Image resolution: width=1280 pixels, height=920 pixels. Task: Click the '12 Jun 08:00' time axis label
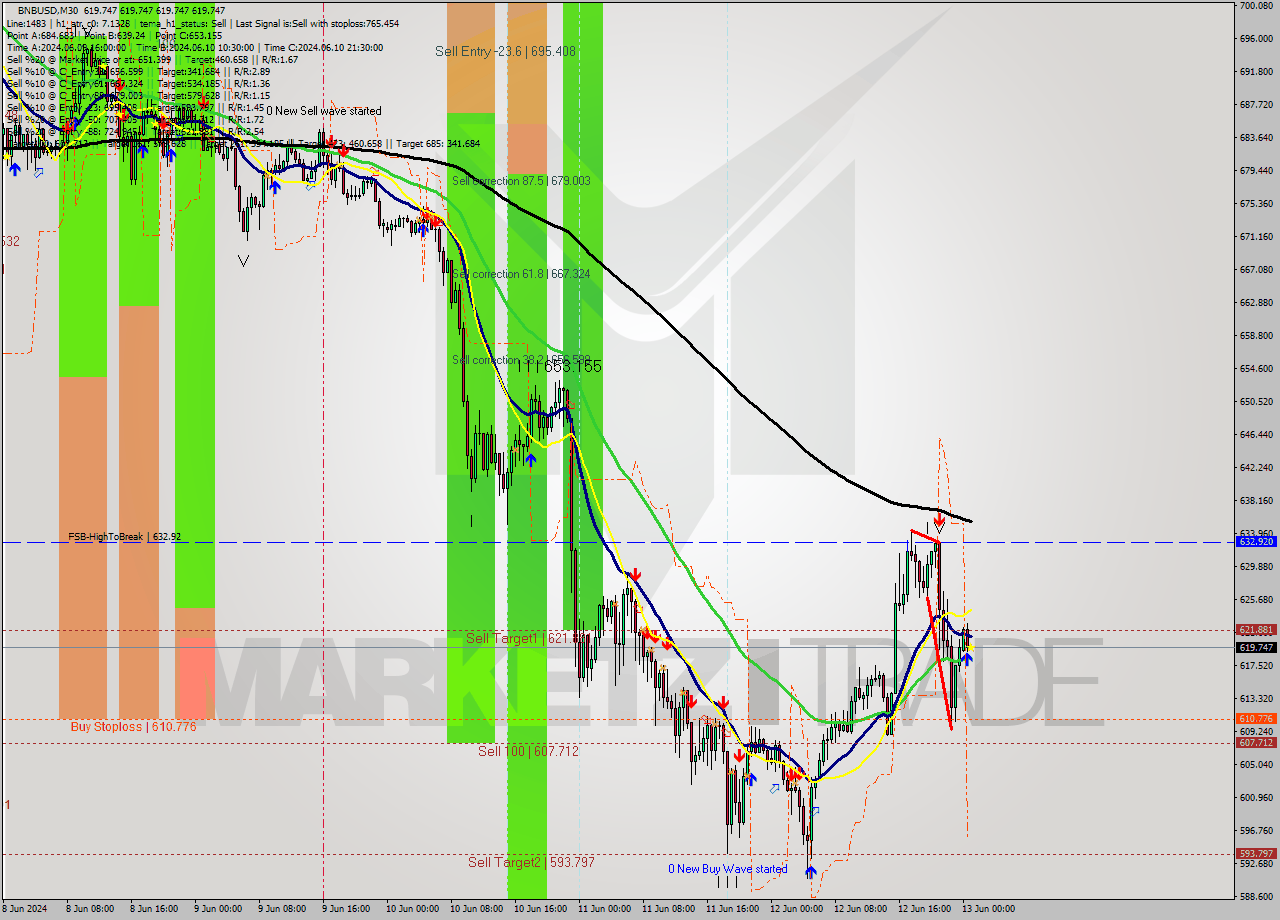click(860, 909)
